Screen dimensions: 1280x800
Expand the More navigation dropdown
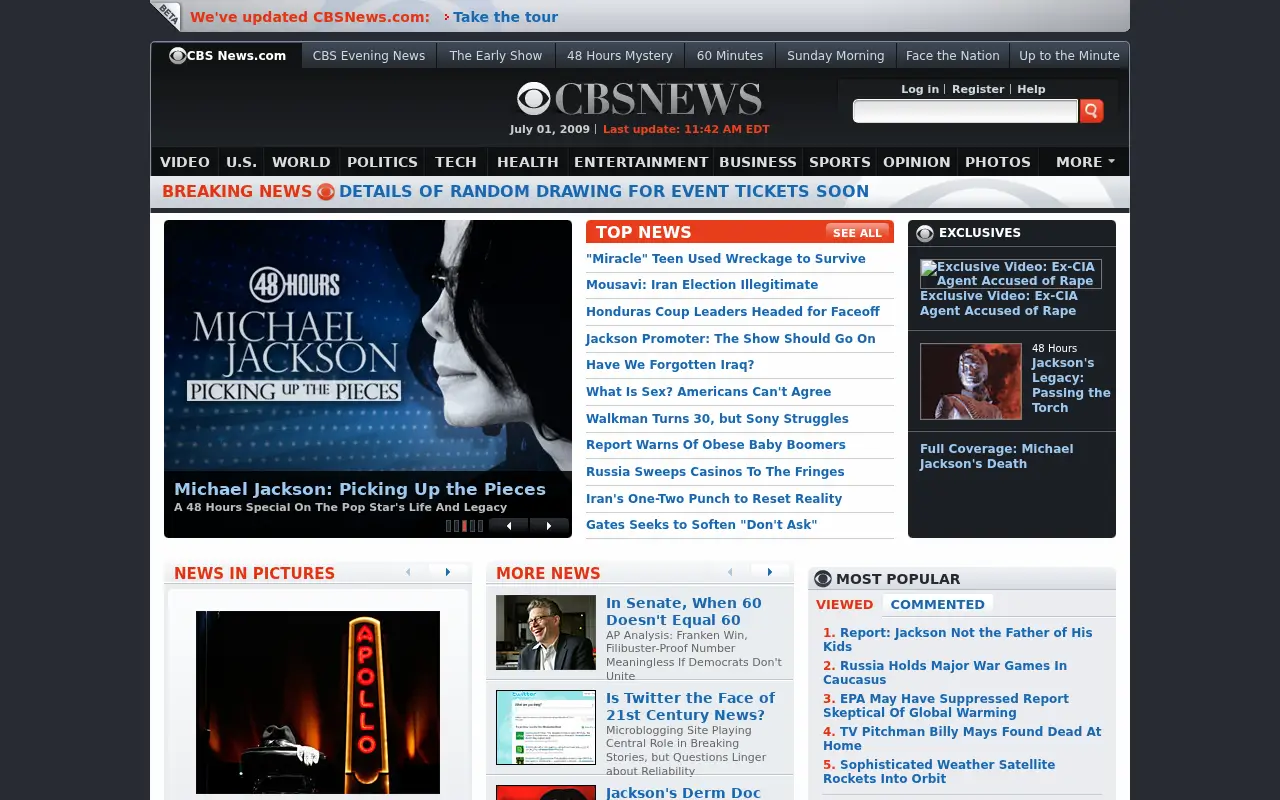[x=1085, y=162]
